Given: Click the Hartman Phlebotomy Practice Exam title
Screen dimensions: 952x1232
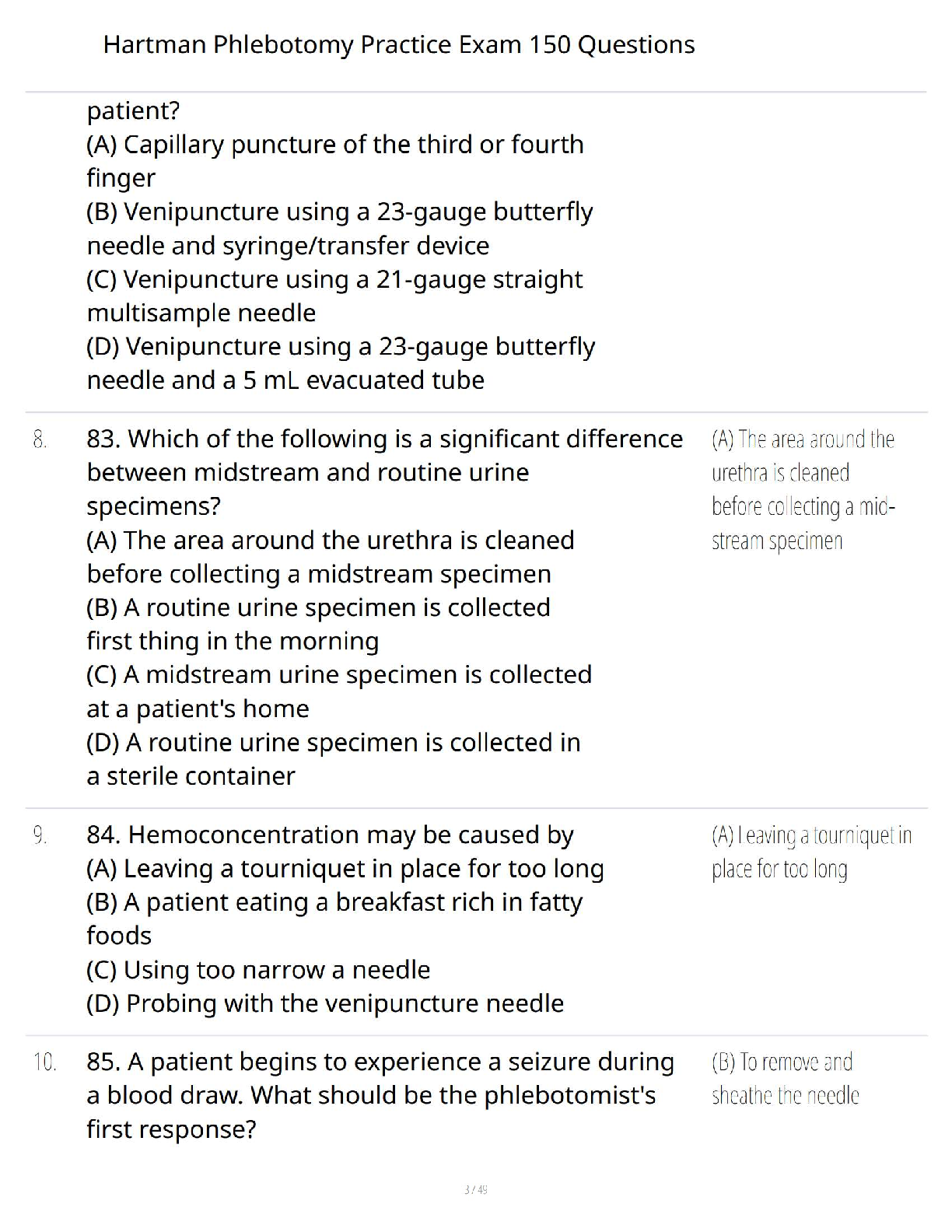Looking at the screenshot, I should (x=398, y=45).
